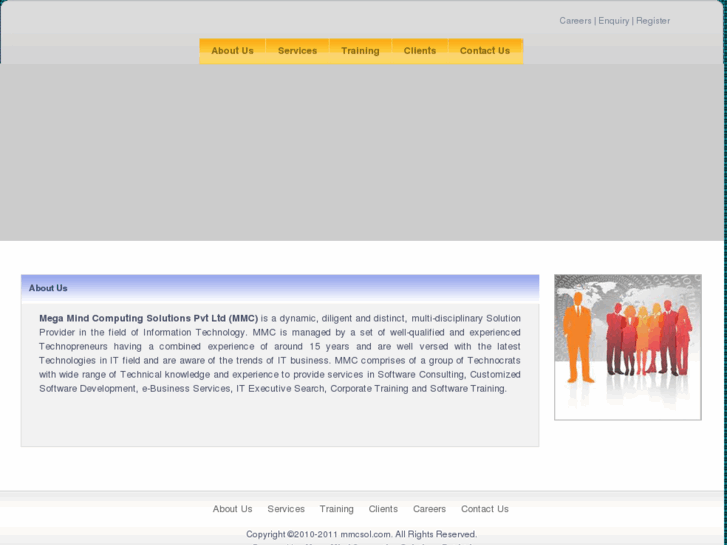This screenshot has width=727, height=545.
Task: Open the Contact Us link in the footer
Action: pyautogui.click(x=485, y=509)
